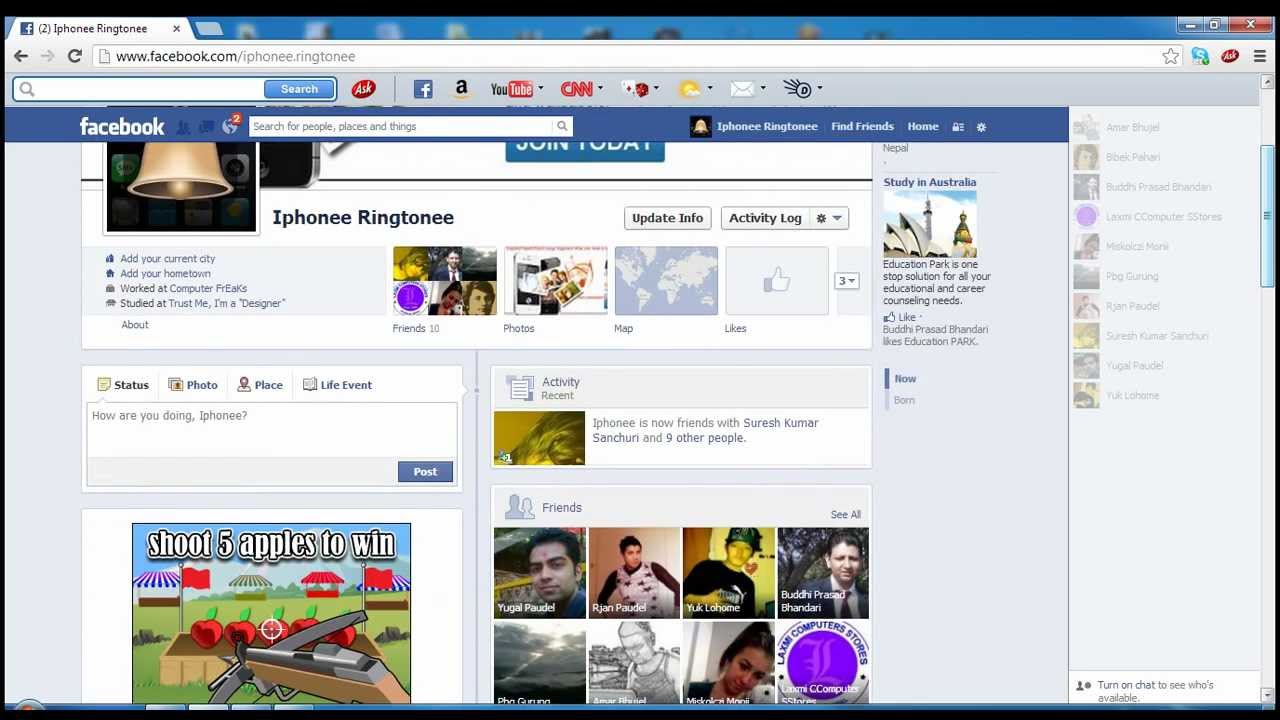Expand the YouTube toolbar dropdown arrow
This screenshot has width=1280, height=720.
click(541, 88)
